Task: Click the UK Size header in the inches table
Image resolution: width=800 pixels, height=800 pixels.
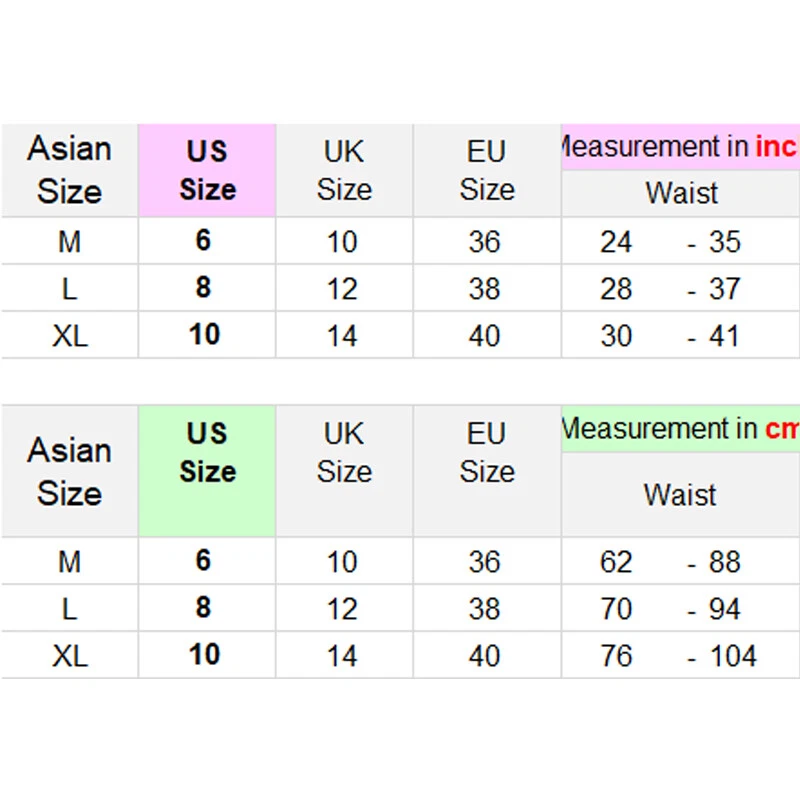Action: point(344,170)
